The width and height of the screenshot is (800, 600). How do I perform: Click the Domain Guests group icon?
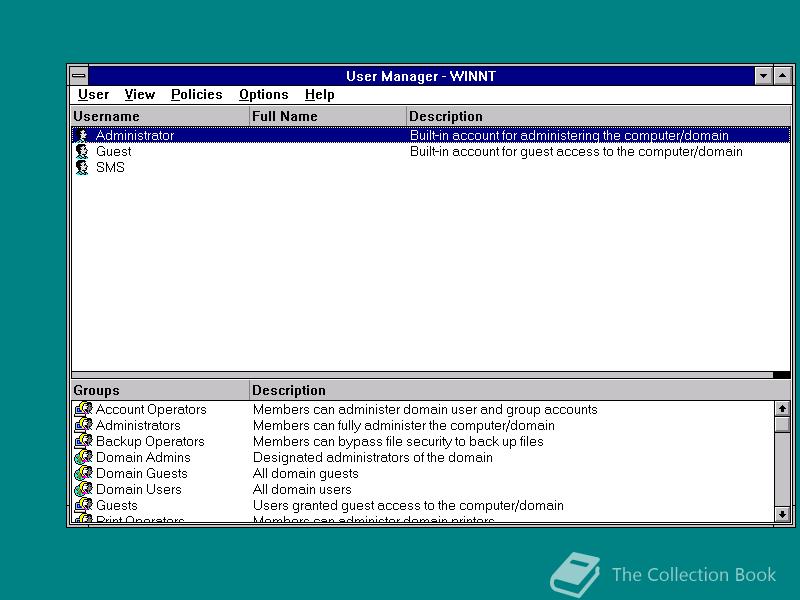click(x=83, y=473)
